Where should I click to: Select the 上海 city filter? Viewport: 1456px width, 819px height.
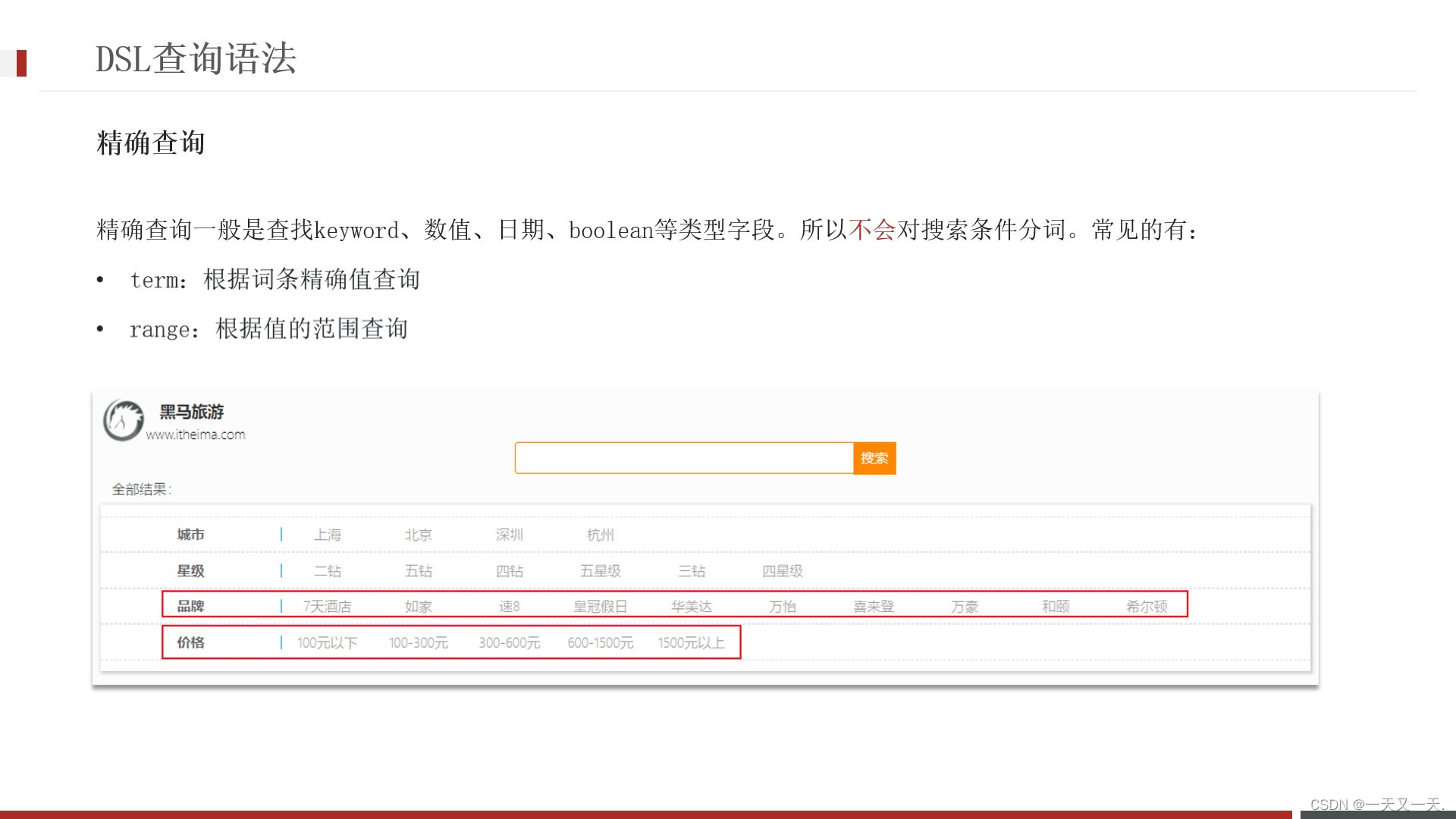coord(328,534)
